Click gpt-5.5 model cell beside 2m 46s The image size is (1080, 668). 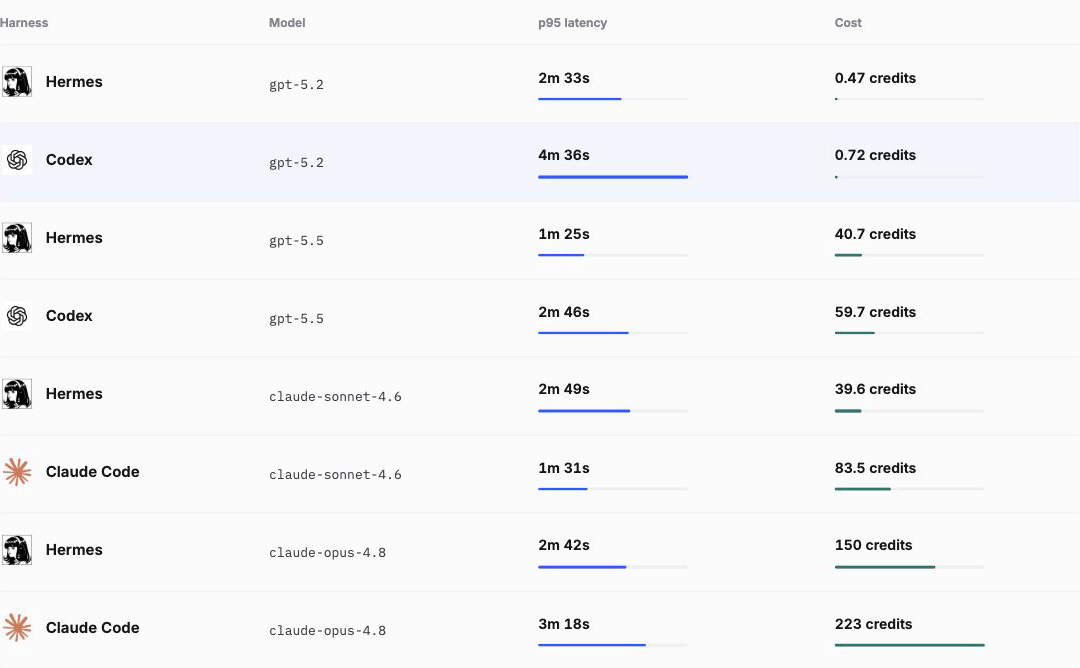(x=296, y=318)
